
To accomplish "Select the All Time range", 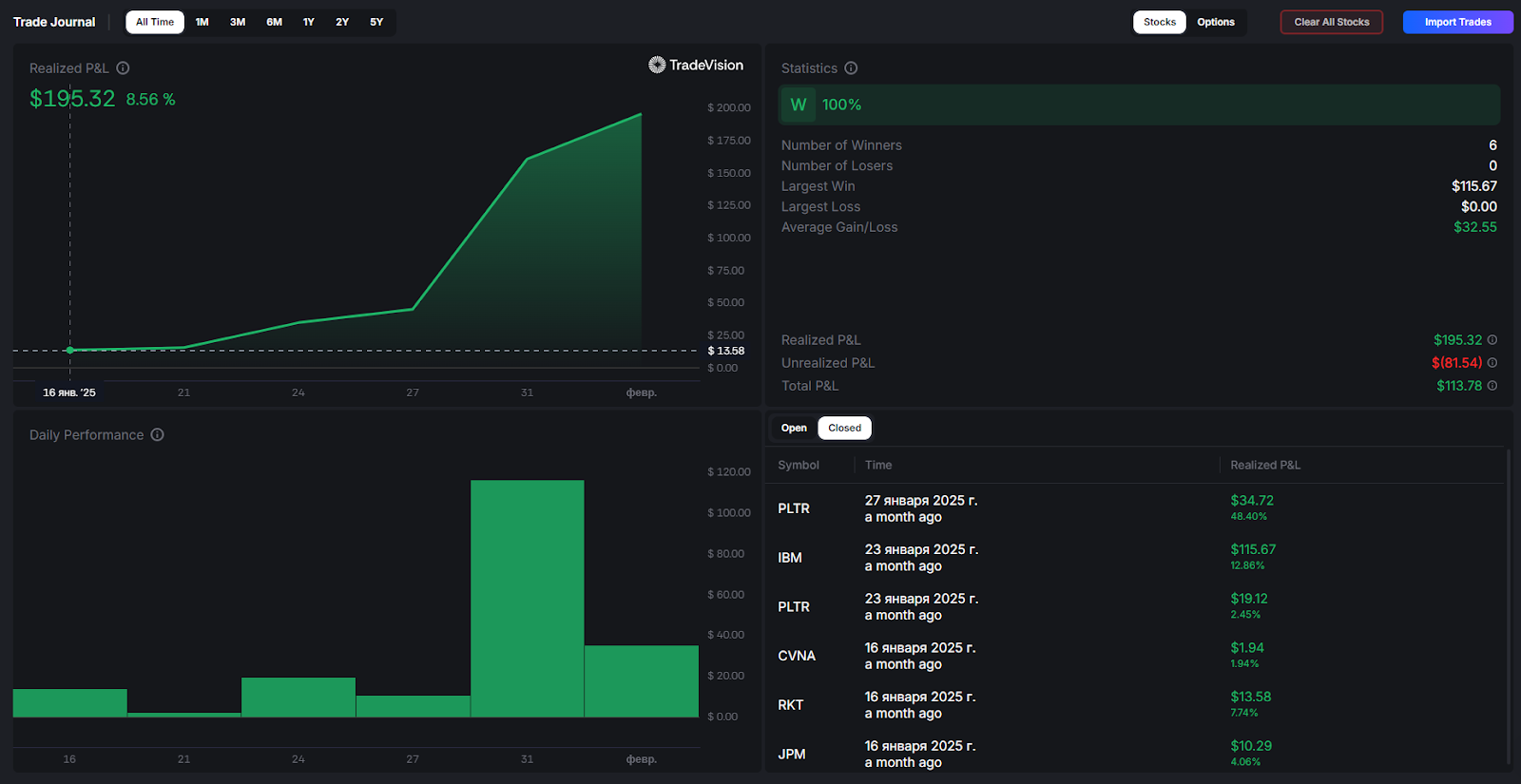I will (155, 22).
